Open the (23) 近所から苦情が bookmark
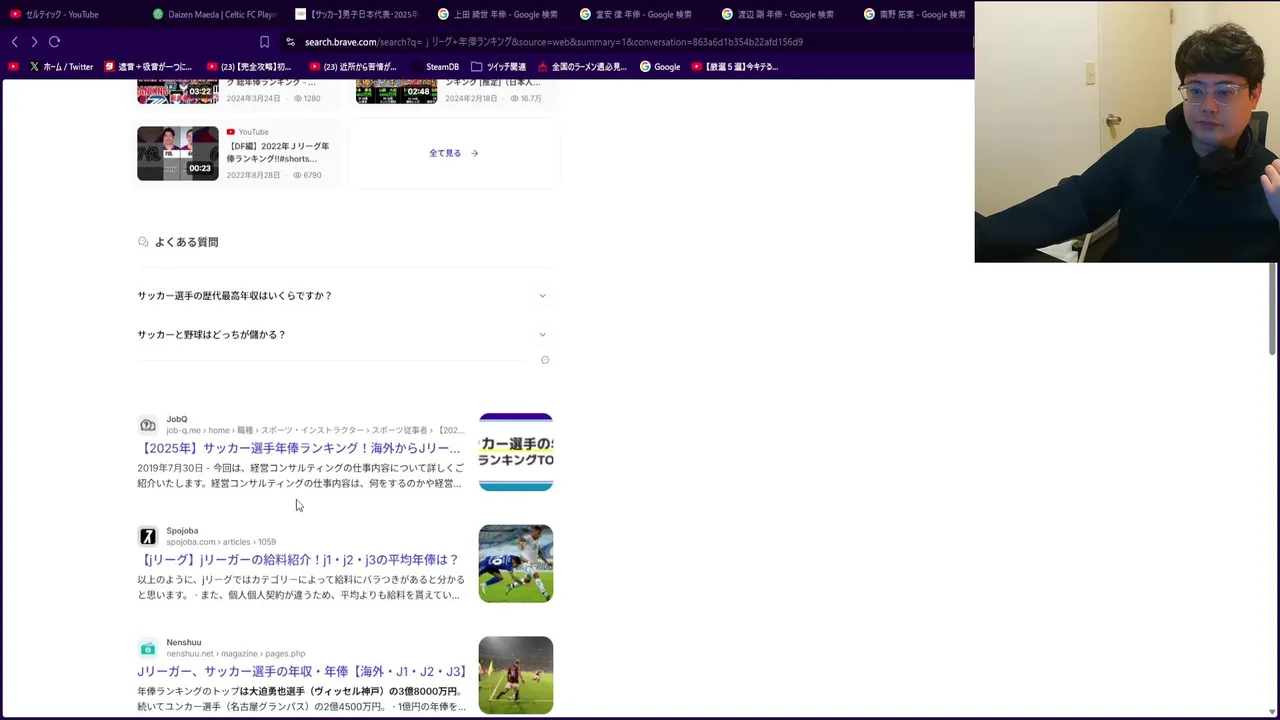This screenshot has height=720, width=1280. (353, 67)
